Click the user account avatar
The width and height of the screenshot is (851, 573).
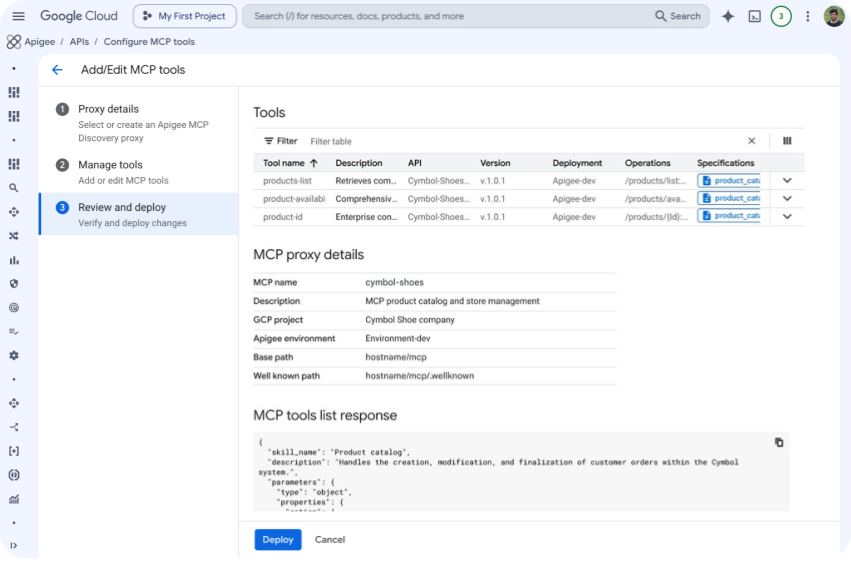[x=834, y=16]
